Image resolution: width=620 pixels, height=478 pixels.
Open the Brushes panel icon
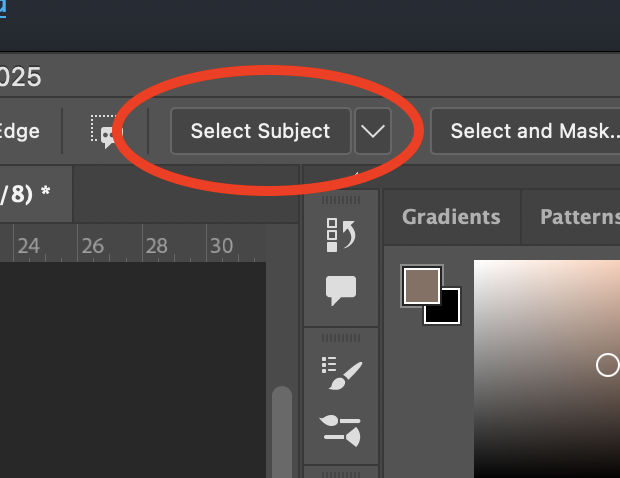[341, 429]
